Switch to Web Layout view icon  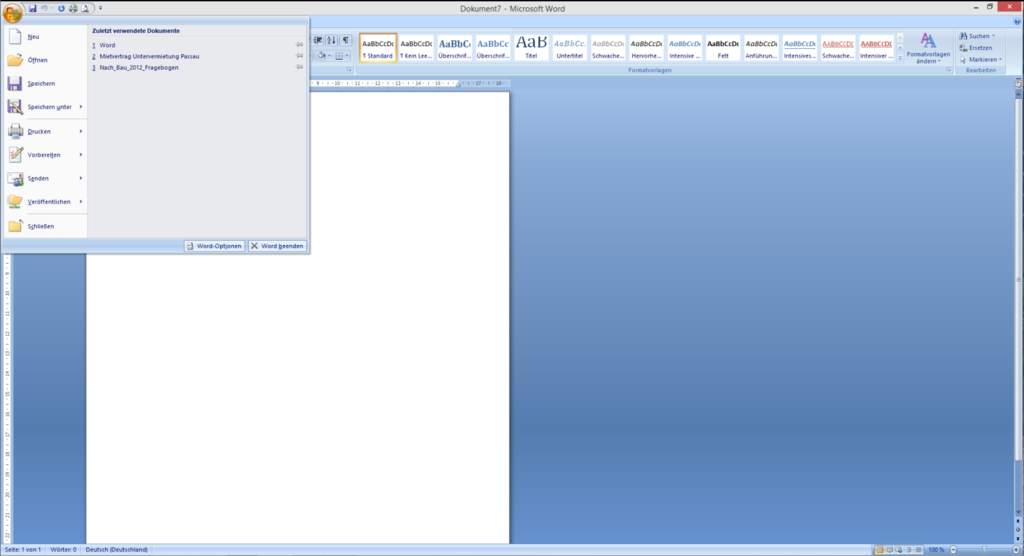[899, 550]
